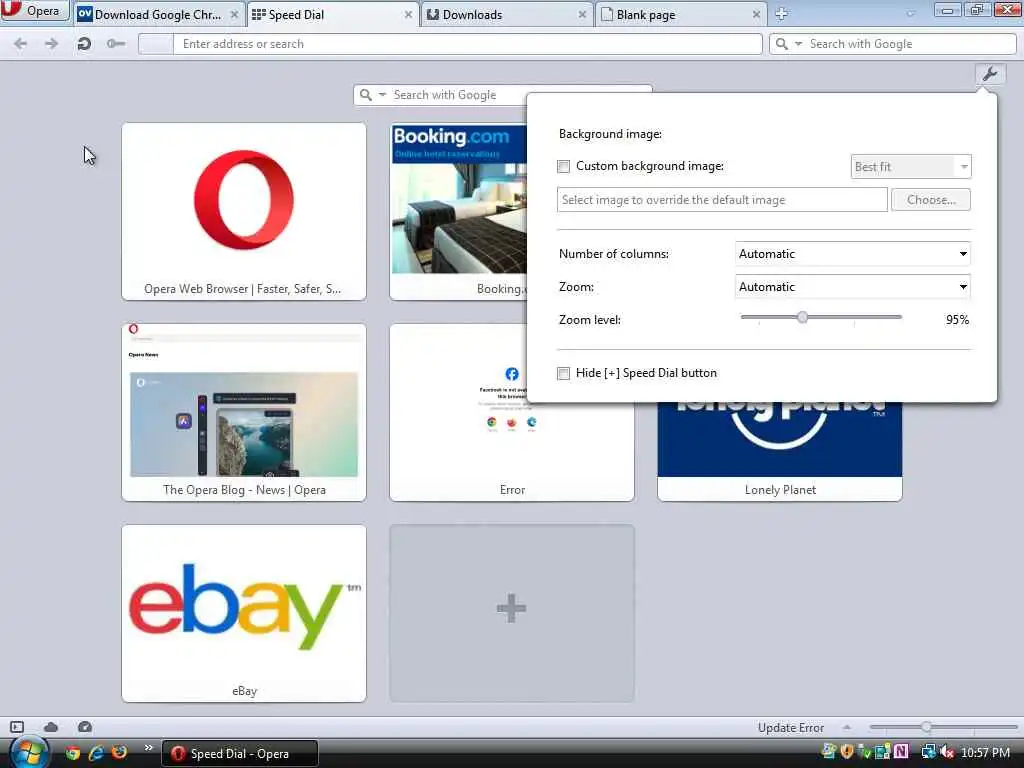The height and width of the screenshot is (768, 1024).
Task: Close the Speed Dial tab
Action: 408,14
